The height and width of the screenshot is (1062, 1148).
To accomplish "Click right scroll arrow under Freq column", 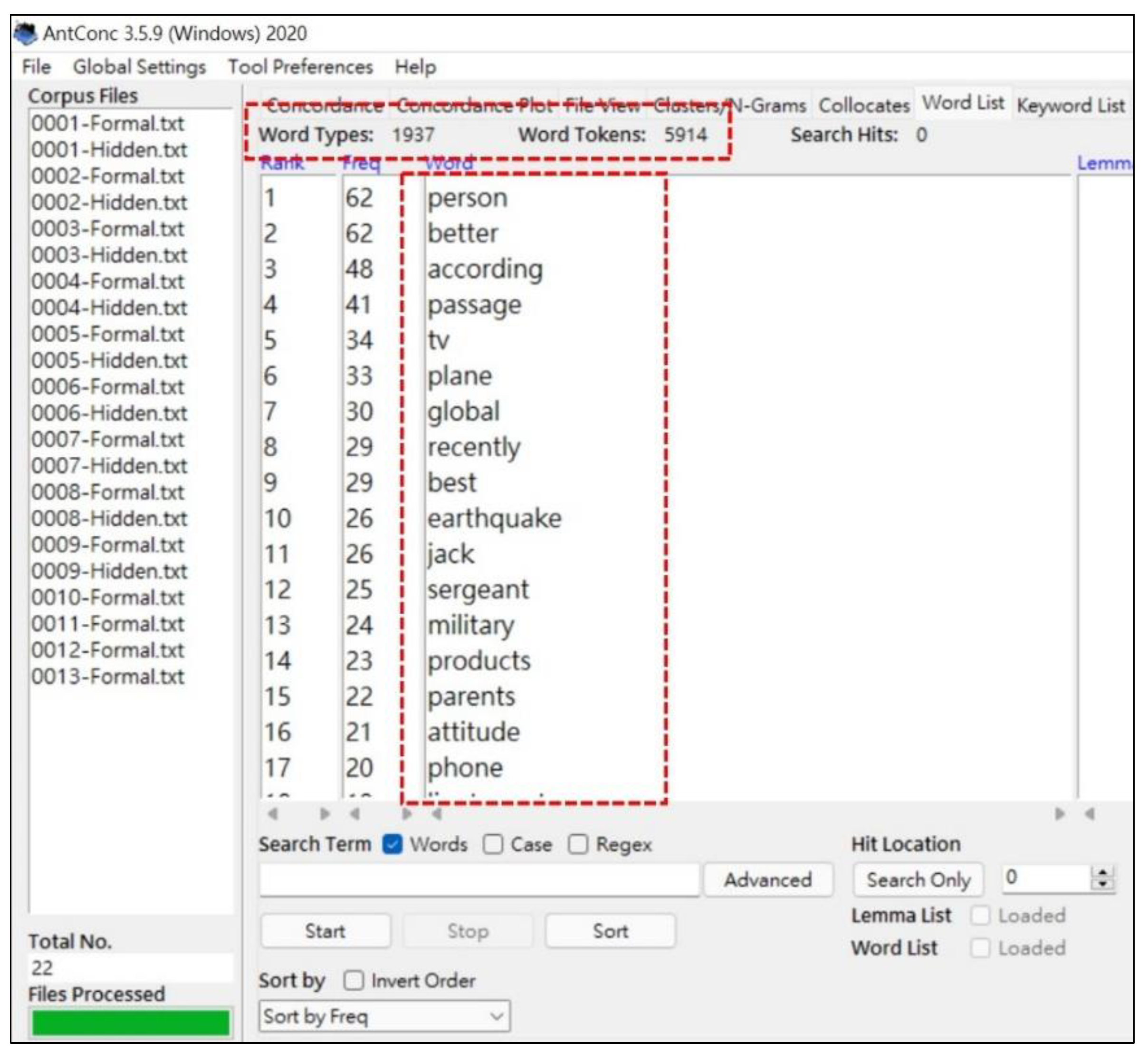I will tap(407, 814).
